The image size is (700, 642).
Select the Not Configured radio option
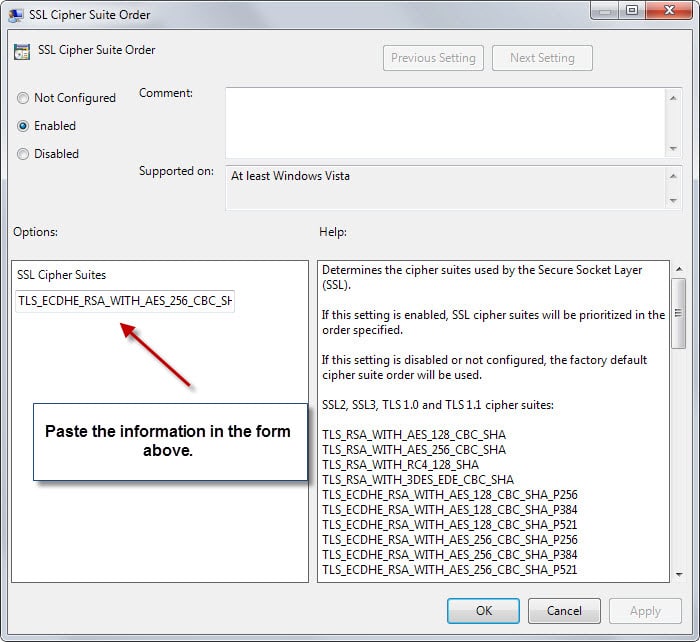point(23,98)
